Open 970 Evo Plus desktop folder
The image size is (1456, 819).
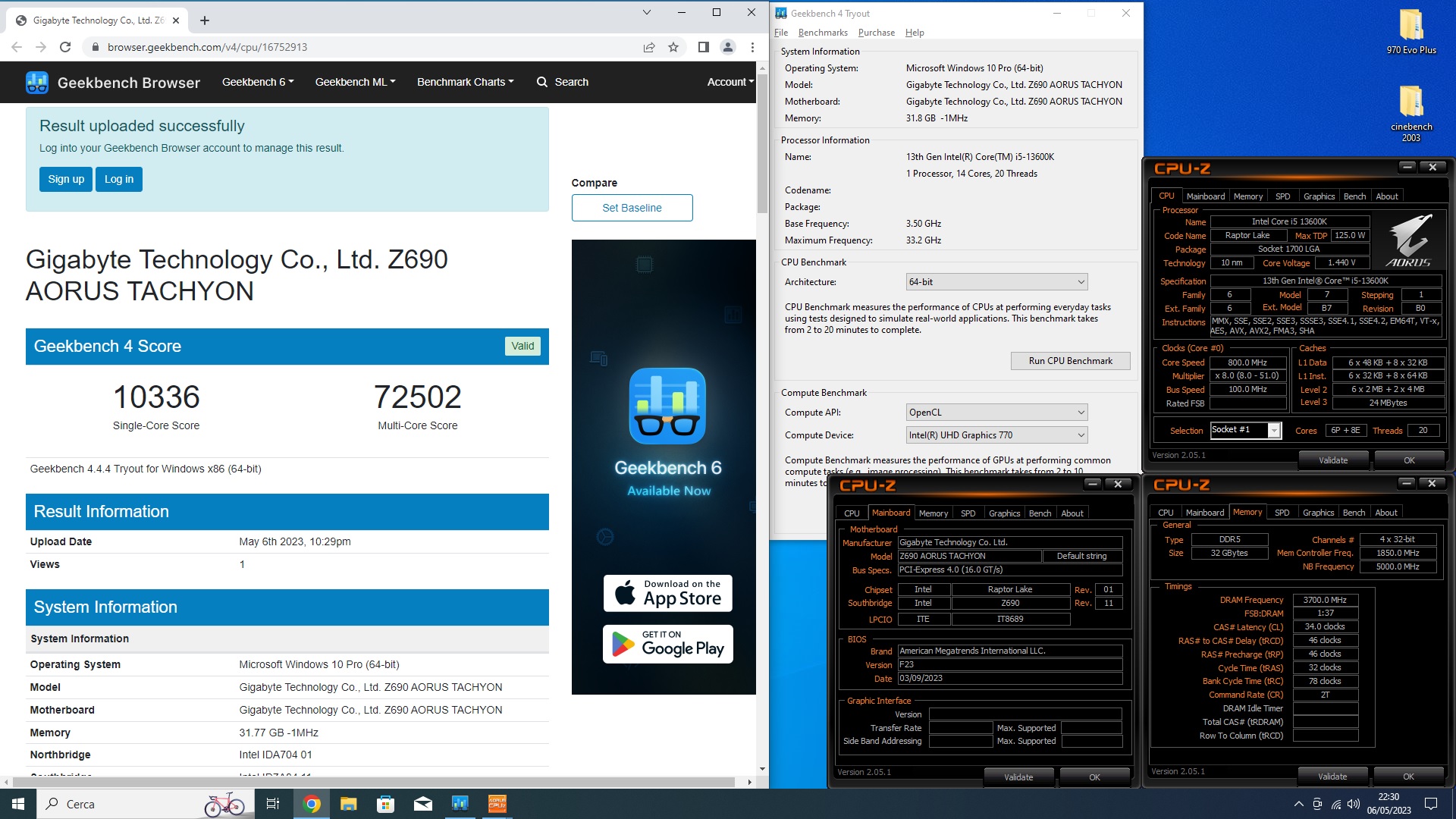pyautogui.click(x=1411, y=31)
